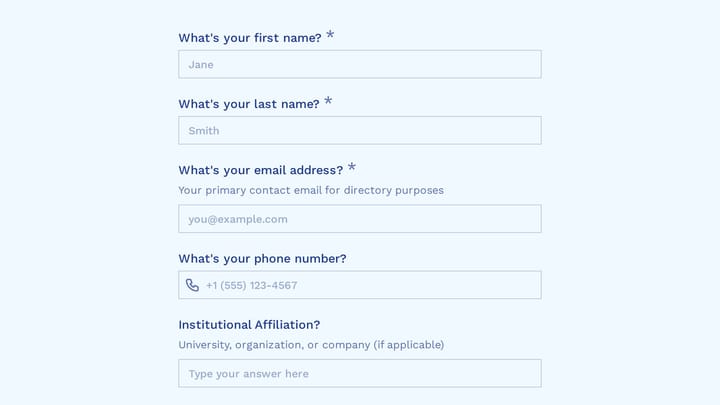This screenshot has width=720, height=405.
Task: Click the "you@example.com" placeholder text
Action: pyautogui.click(x=238, y=219)
